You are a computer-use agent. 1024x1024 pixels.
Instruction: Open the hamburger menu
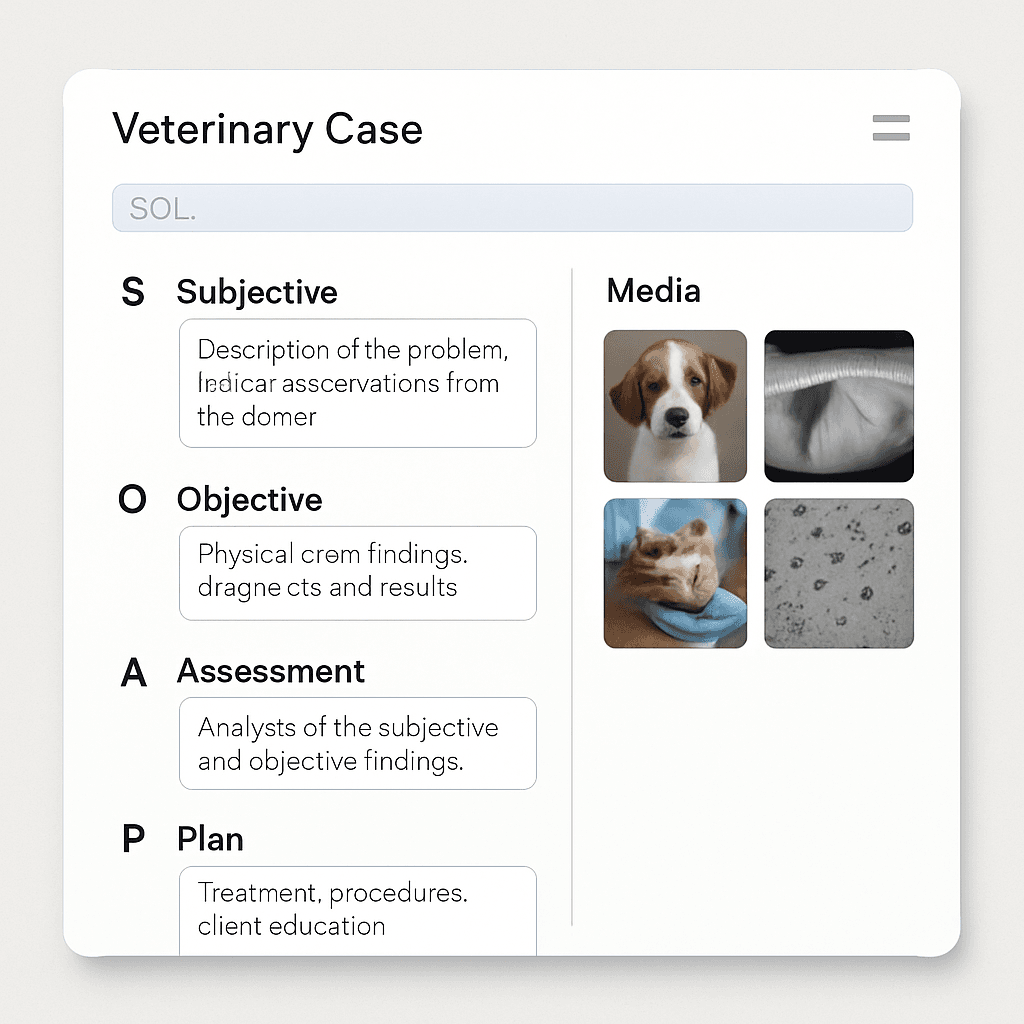pyautogui.click(x=889, y=129)
